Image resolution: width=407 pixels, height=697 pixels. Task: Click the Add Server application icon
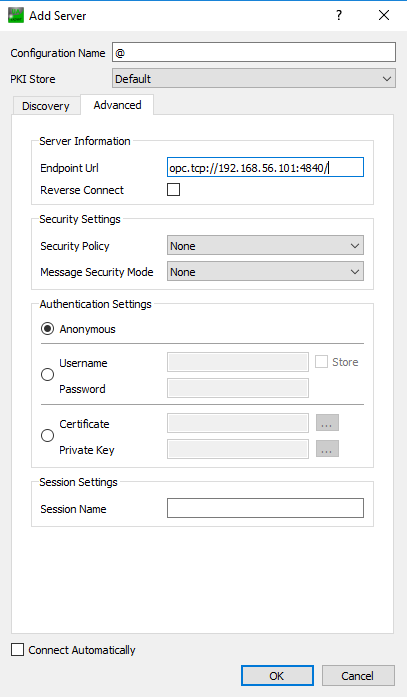16,16
